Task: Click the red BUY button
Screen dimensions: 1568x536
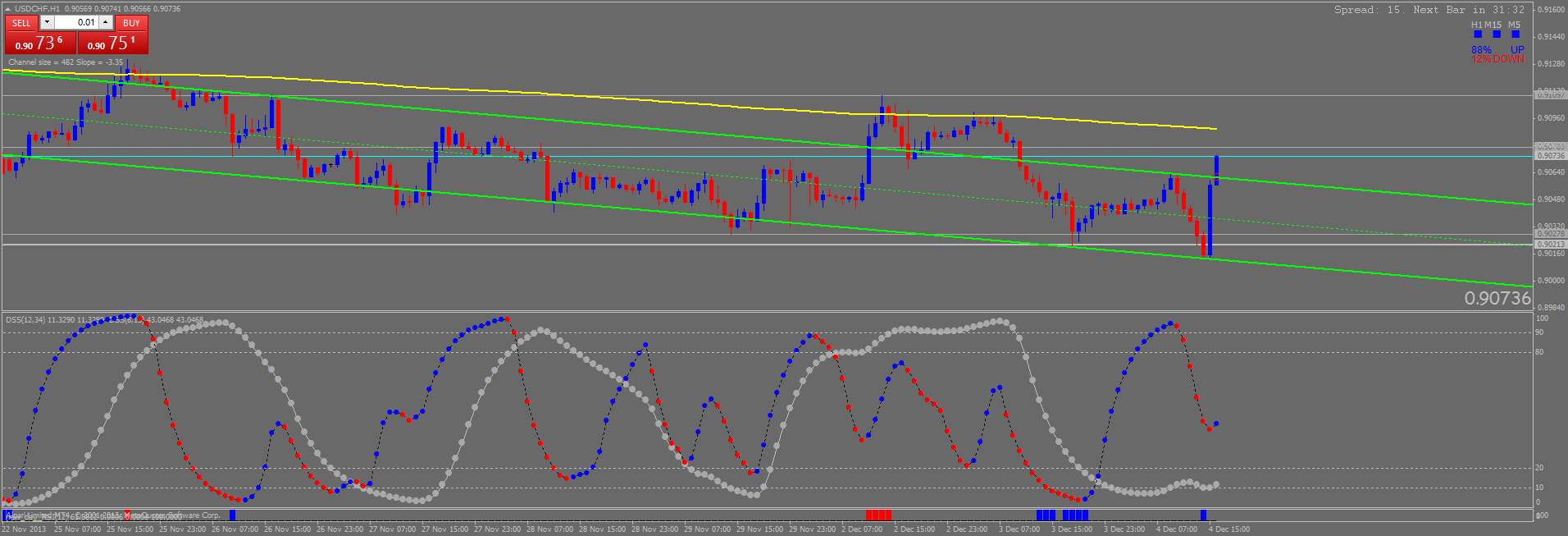Action: tap(131, 23)
